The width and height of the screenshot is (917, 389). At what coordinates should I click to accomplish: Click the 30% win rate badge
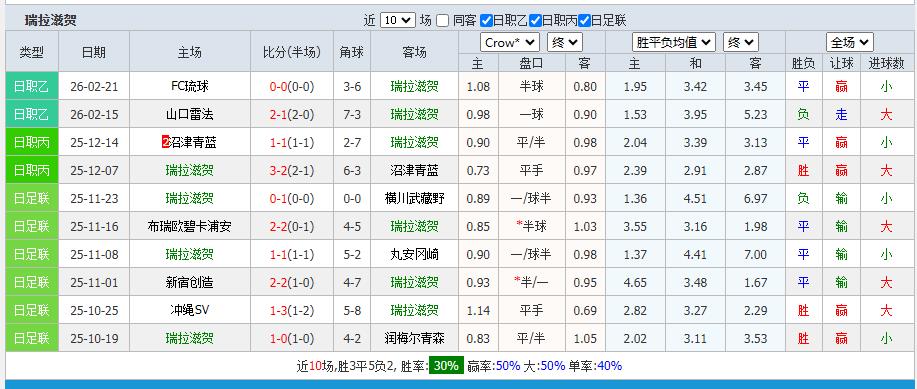point(446,366)
